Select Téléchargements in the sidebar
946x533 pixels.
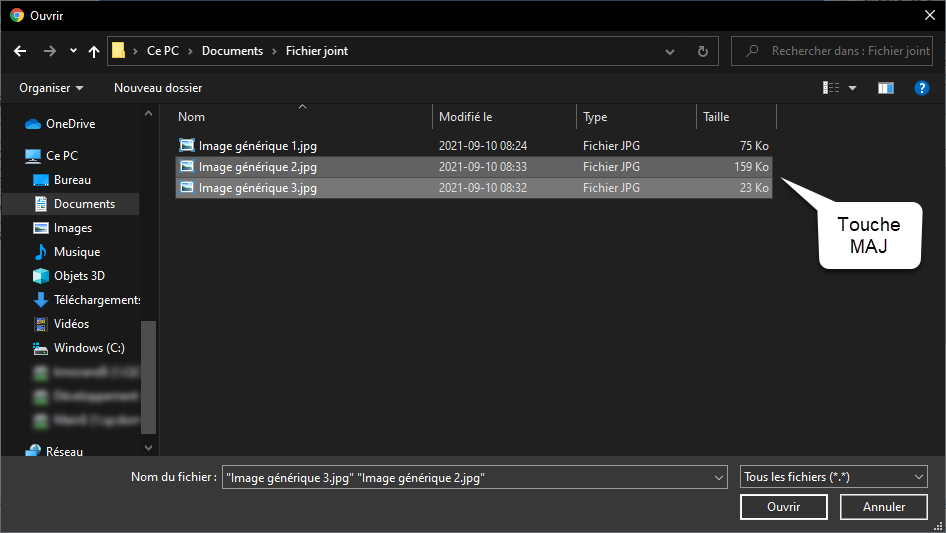(96, 300)
